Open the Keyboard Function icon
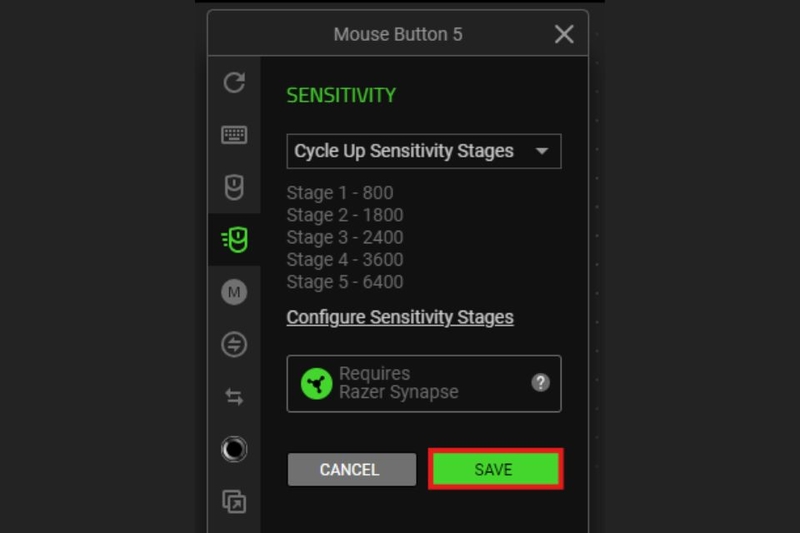This screenshot has height=533, width=800. tap(234, 135)
